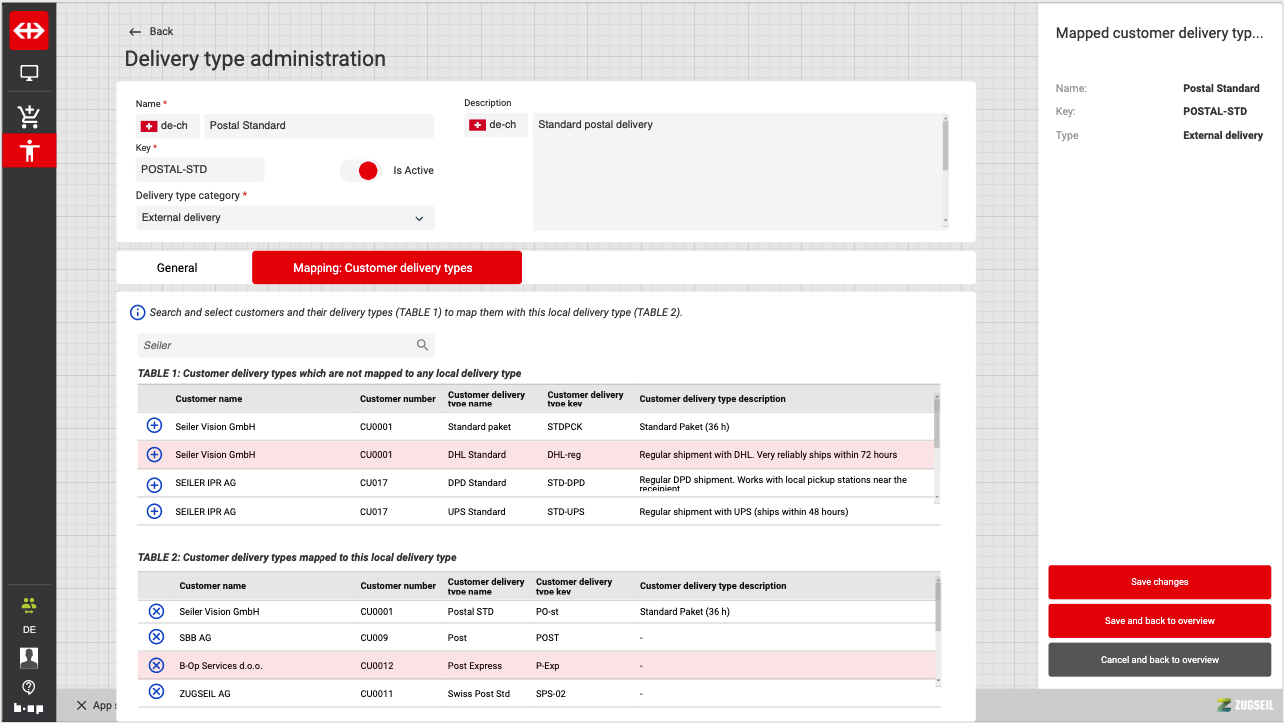
Task: Click the SBB logo icon in sidebar
Action: [29, 31]
